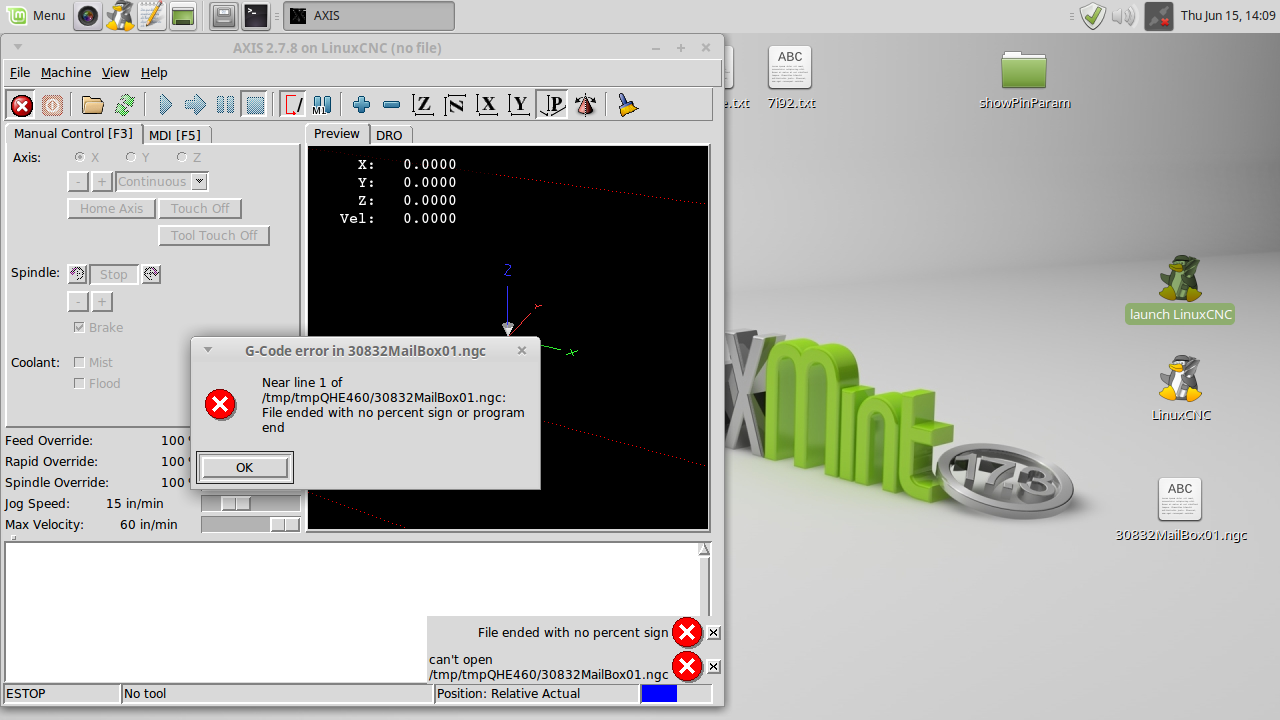Switch to the Preview tab
This screenshot has height=720, width=1280.
click(x=337, y=133)
